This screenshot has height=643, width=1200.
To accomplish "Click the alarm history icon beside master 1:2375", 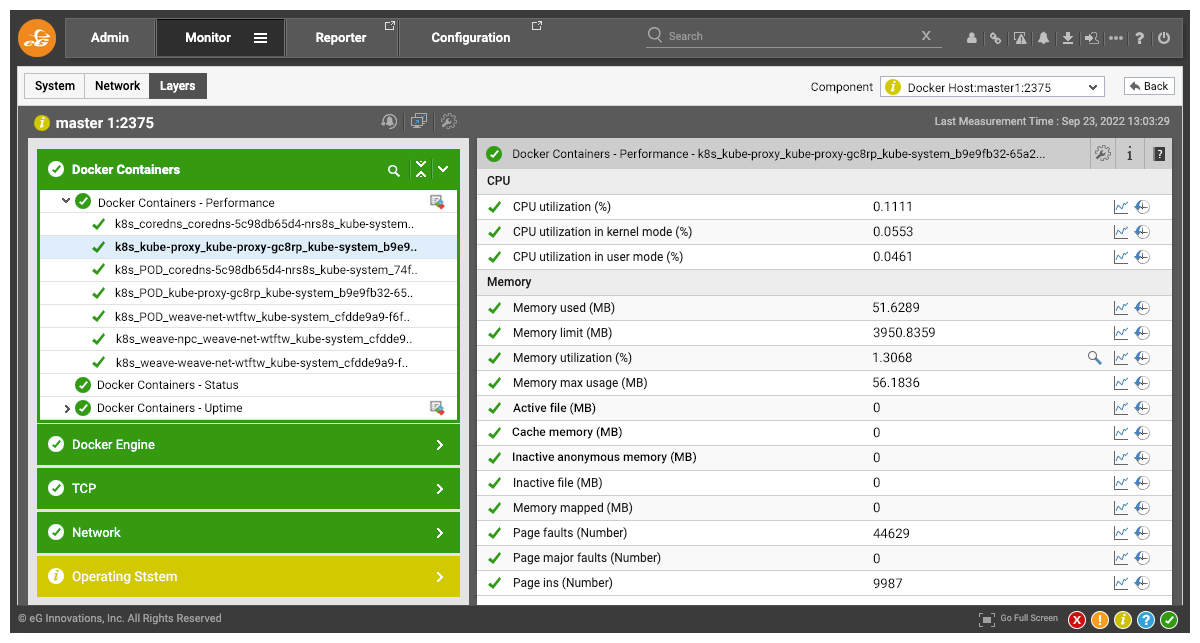I will (x=389, y=122).
